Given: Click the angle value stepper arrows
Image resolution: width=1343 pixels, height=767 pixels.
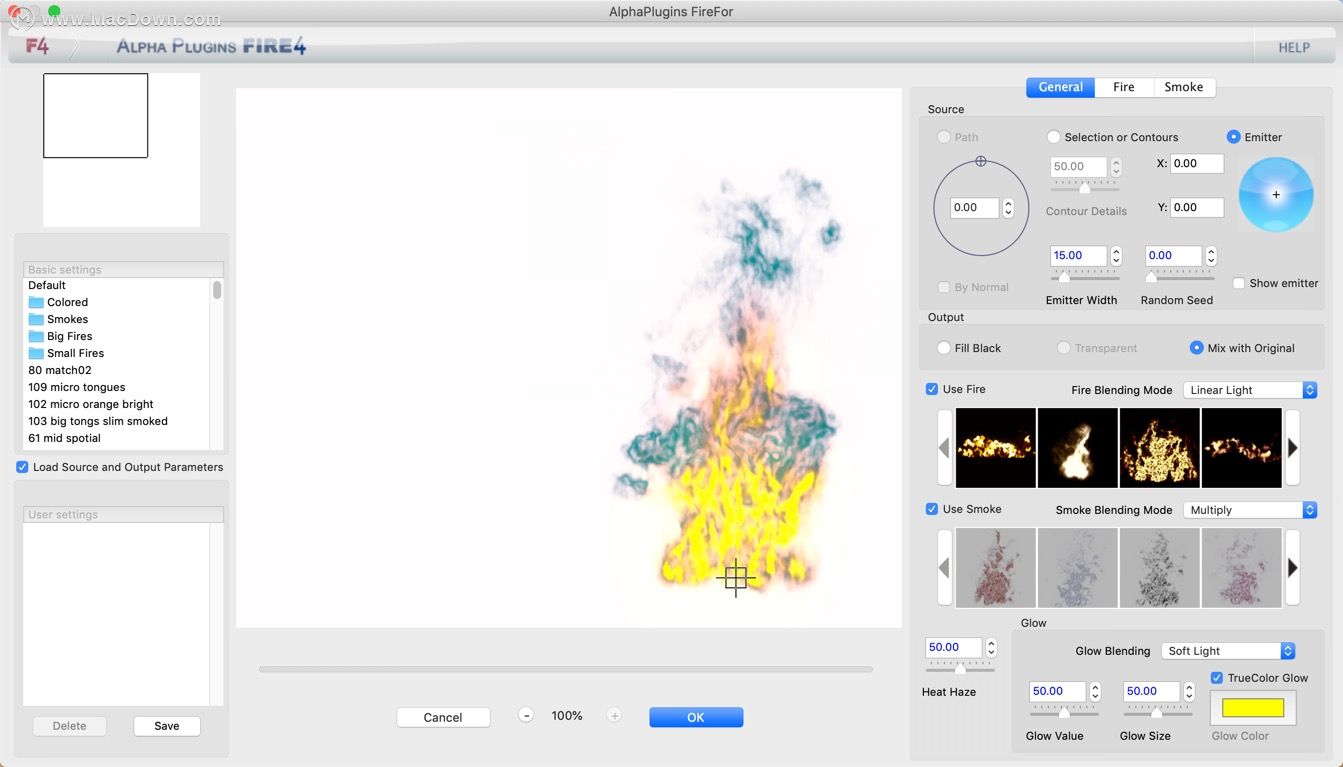Looking at the screenshot, I should (1008, 208).
